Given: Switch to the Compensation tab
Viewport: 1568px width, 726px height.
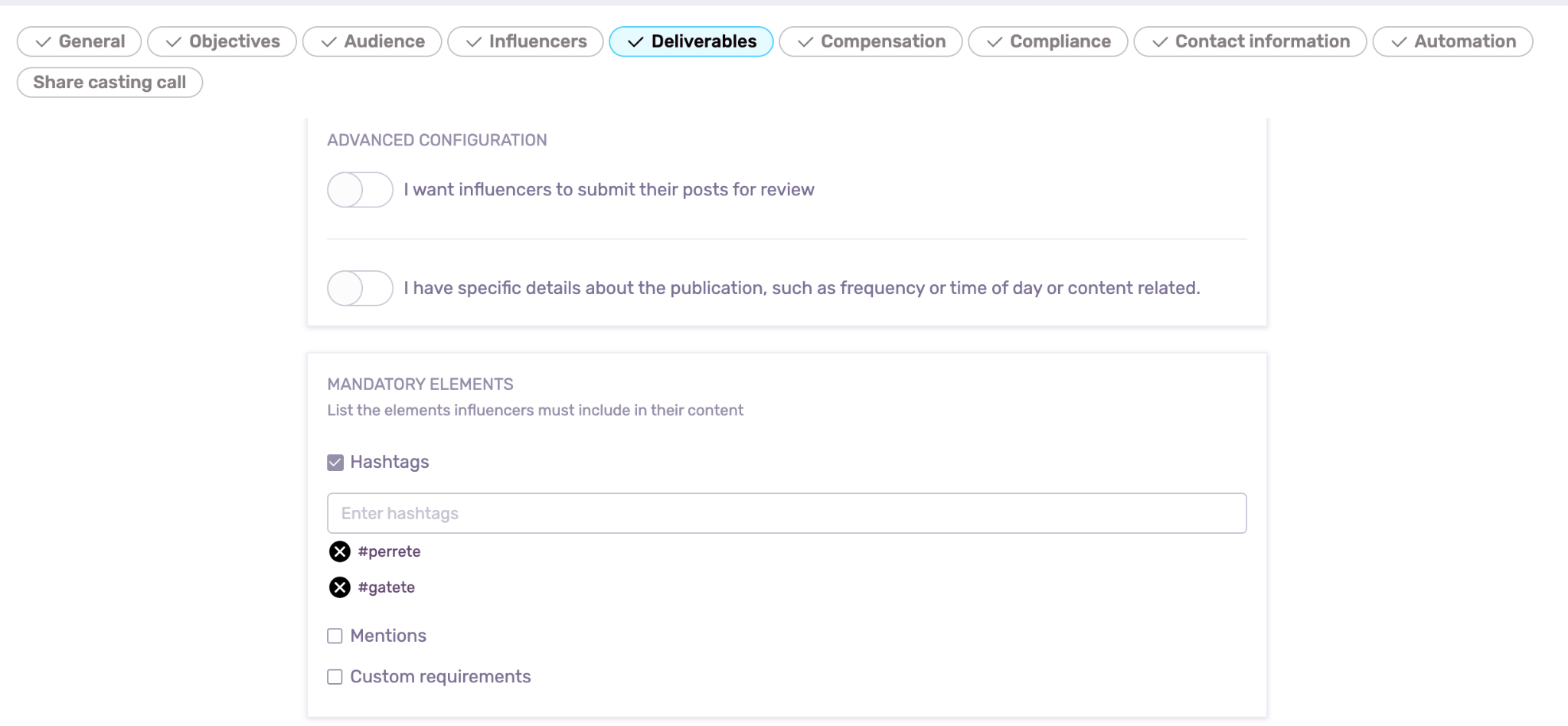Looking at the screenshot, I should [871, 41].
